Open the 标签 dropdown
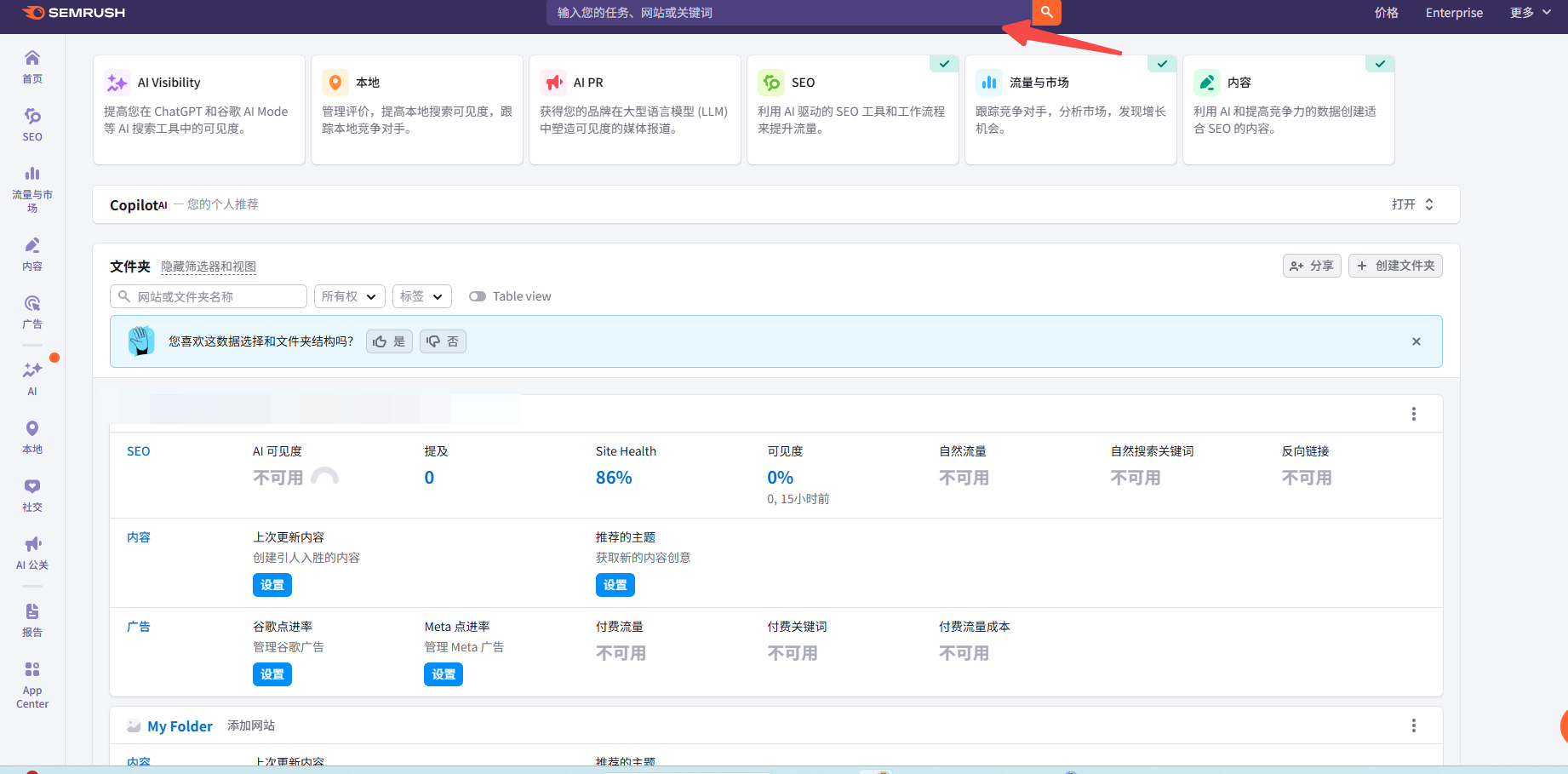 (421, 295)
